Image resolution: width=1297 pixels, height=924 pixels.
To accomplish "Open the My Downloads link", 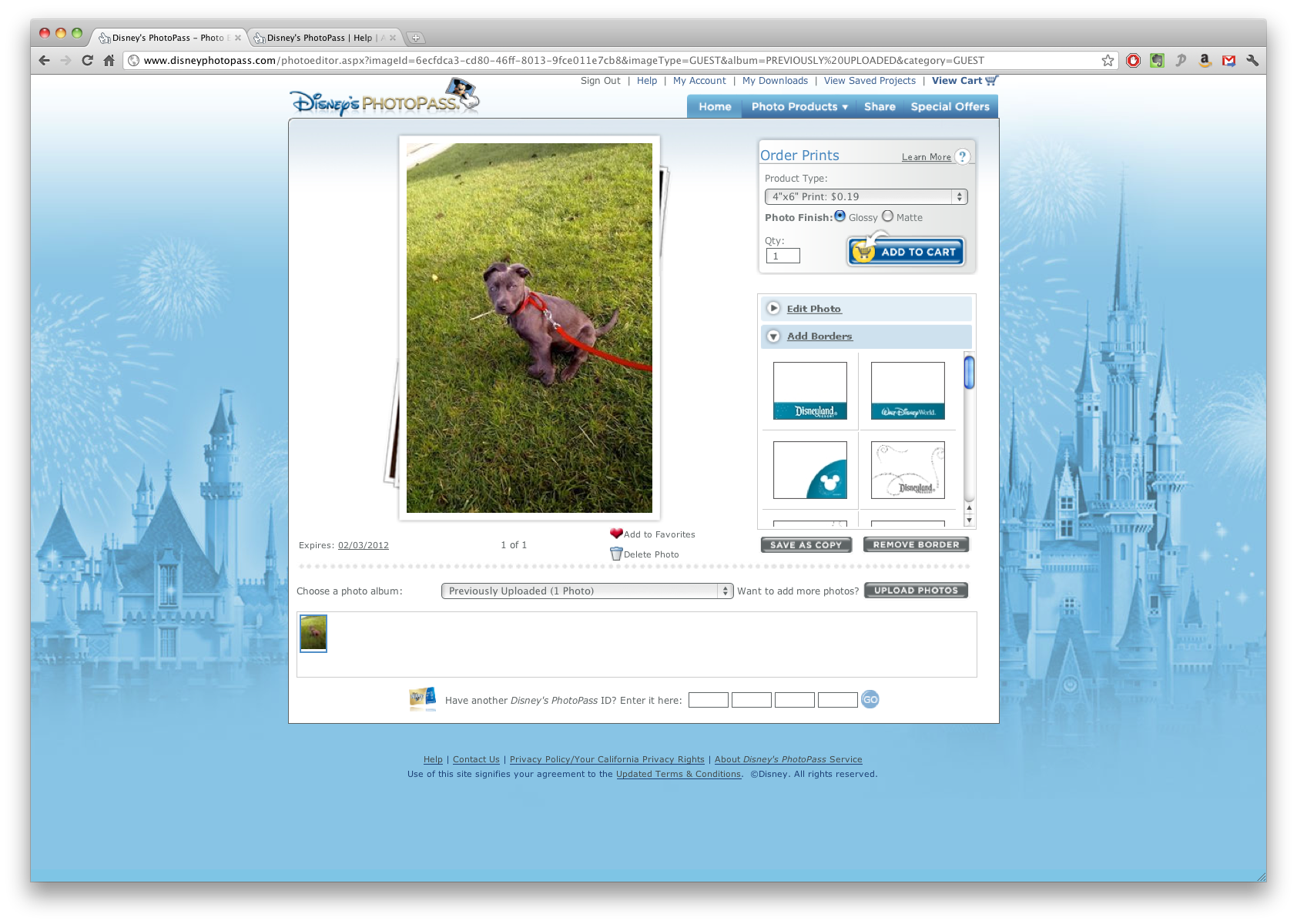I will [775, 80].
